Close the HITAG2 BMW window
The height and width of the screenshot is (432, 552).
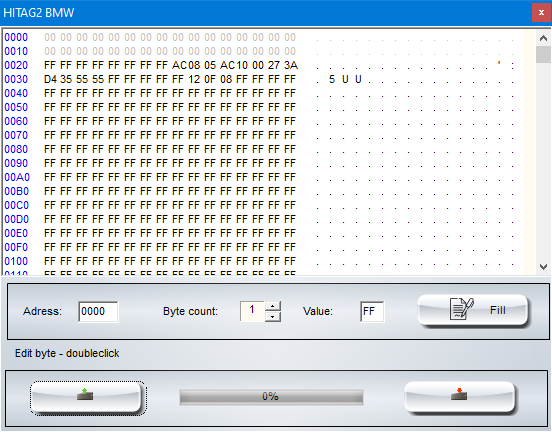541,13
